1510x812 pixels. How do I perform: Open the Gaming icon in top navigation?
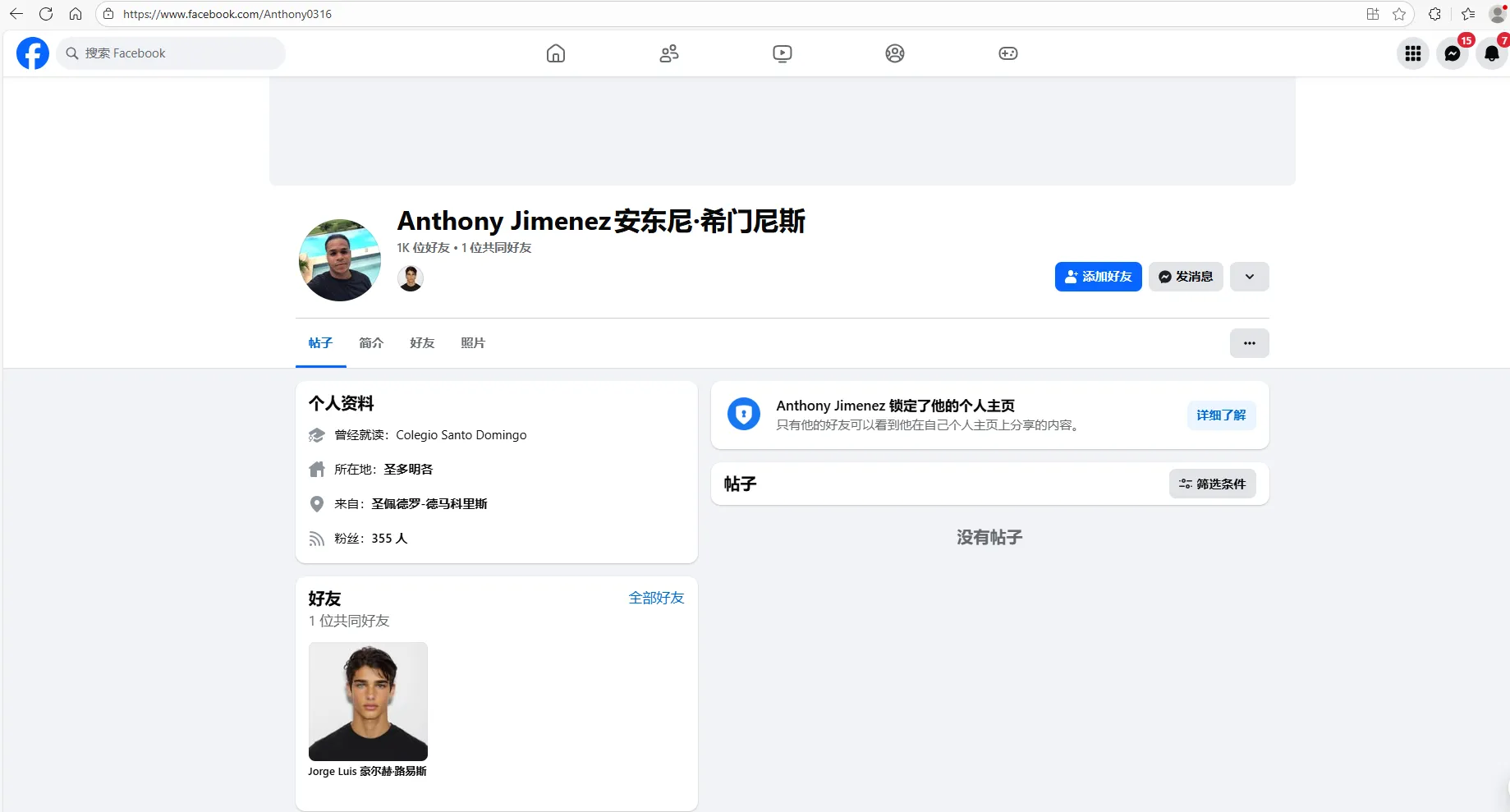(x=1007, y=53)
